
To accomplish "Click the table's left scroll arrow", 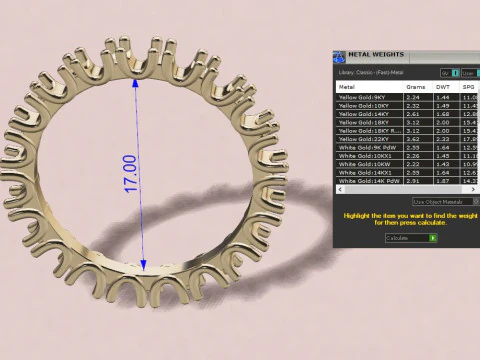I will point(340,189).
